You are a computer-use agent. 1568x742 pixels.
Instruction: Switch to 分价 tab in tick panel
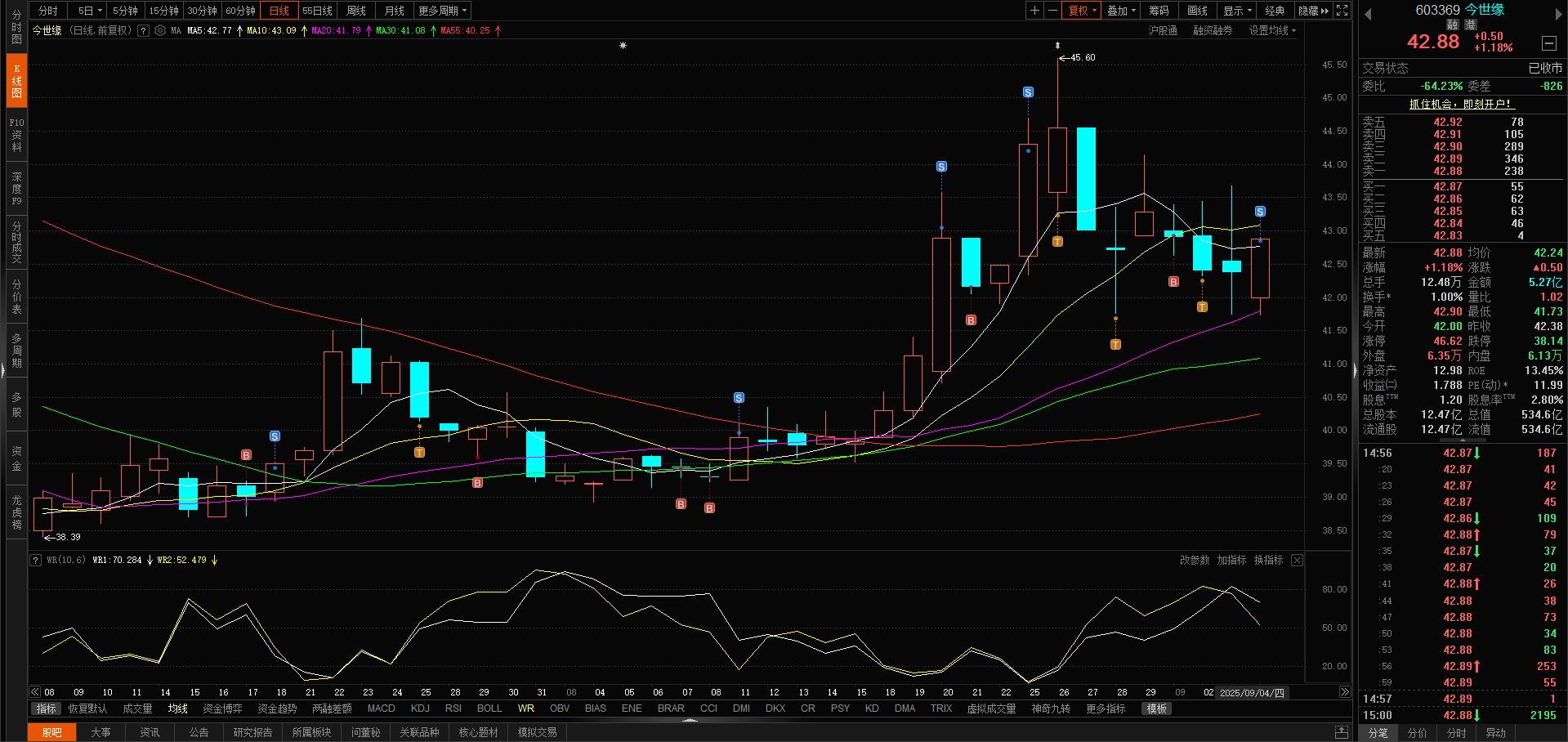click(1417, 733)
